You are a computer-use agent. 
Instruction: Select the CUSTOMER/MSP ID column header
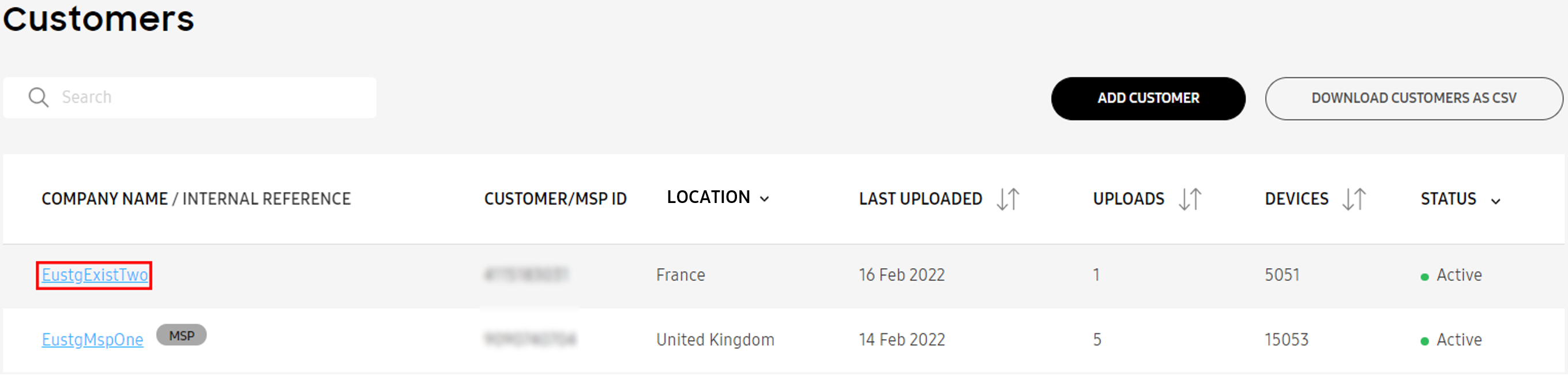[x=556, y=198]
